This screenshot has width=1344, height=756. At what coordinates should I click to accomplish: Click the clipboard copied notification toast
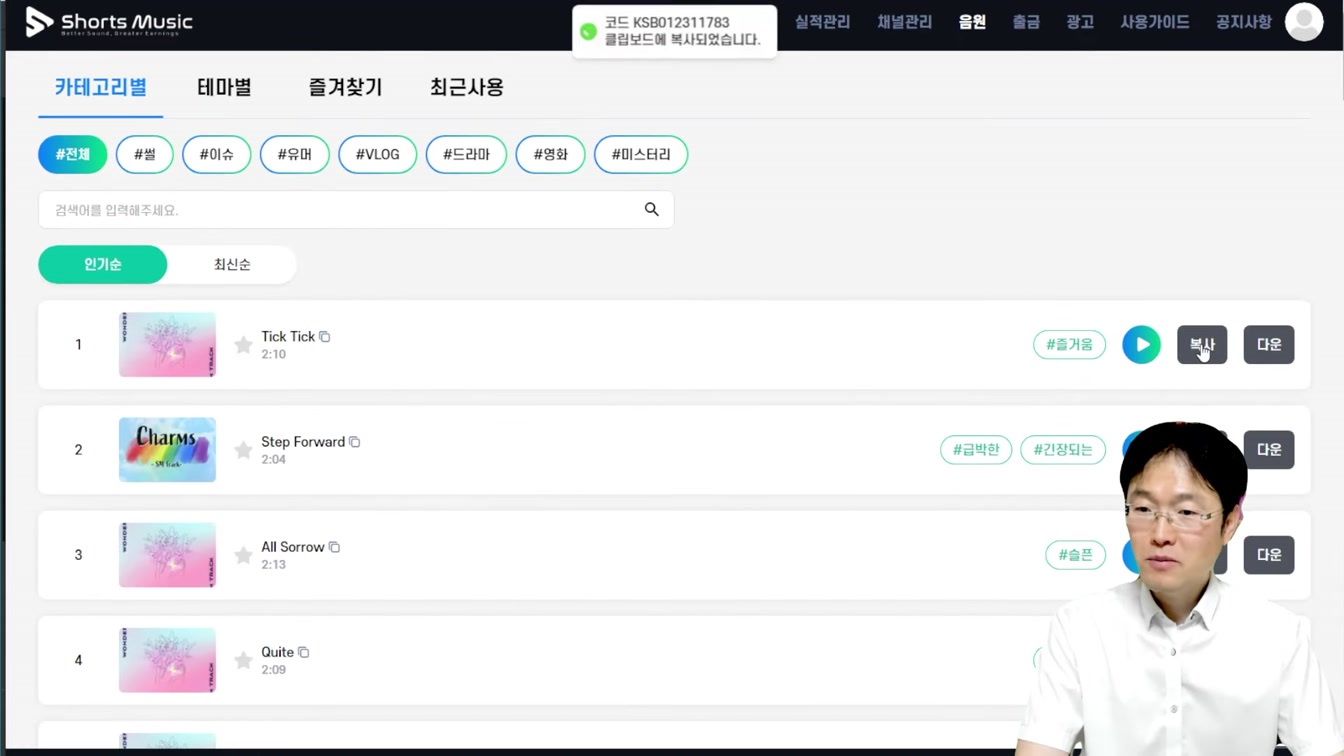click(675, 31)
